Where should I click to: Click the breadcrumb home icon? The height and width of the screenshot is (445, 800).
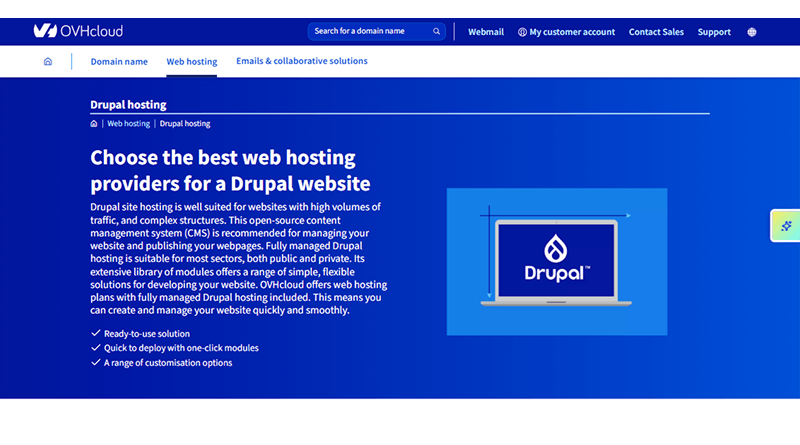pyautogui.click(x=94, y=123)
